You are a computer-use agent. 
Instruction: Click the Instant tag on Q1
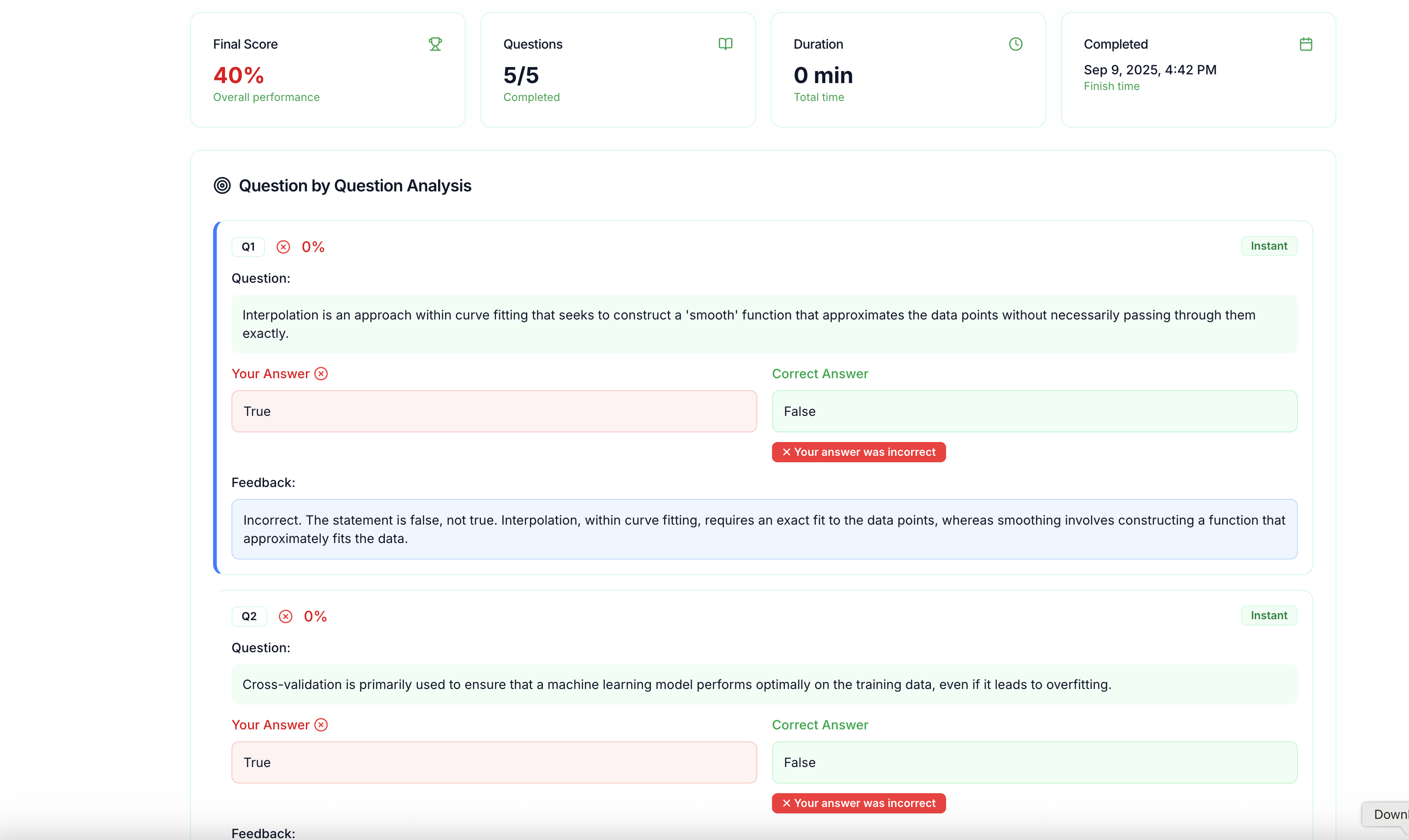coord(1268,246)
